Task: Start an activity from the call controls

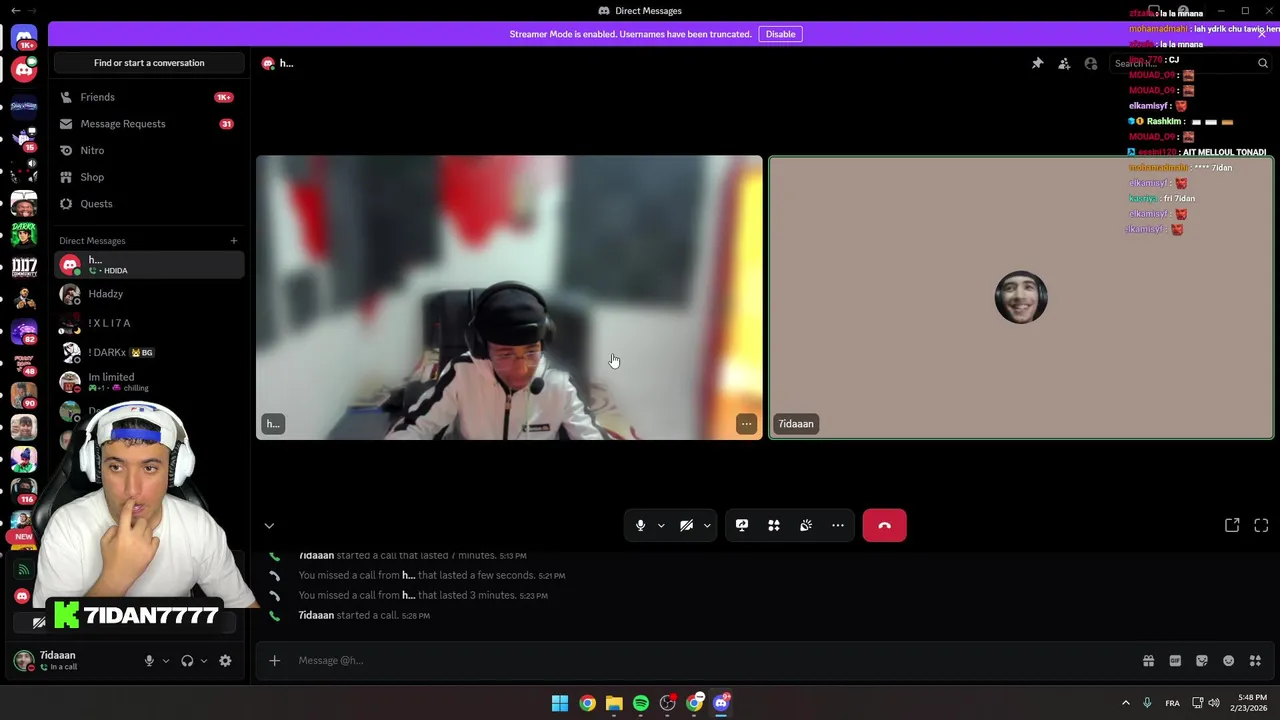Action: 774,525
